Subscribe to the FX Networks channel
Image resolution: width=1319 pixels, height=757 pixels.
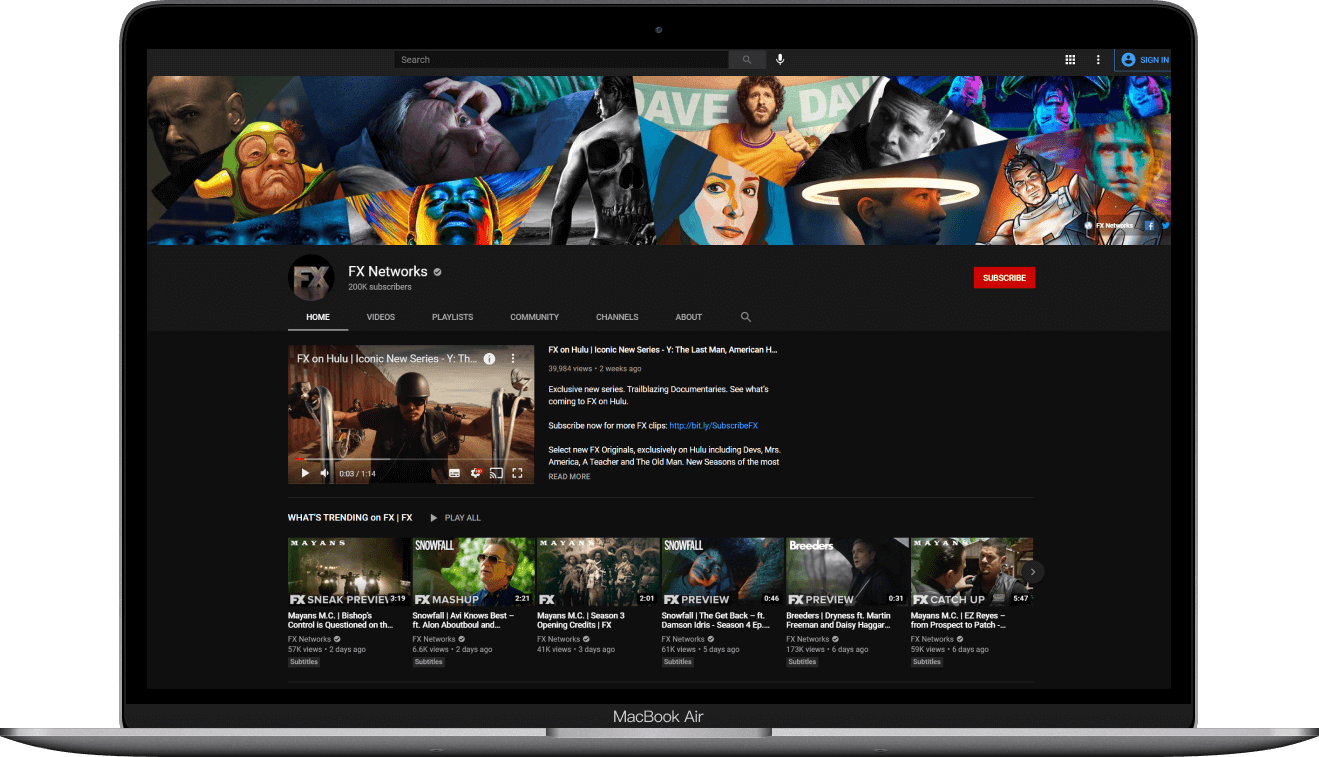pos(1004,278)
